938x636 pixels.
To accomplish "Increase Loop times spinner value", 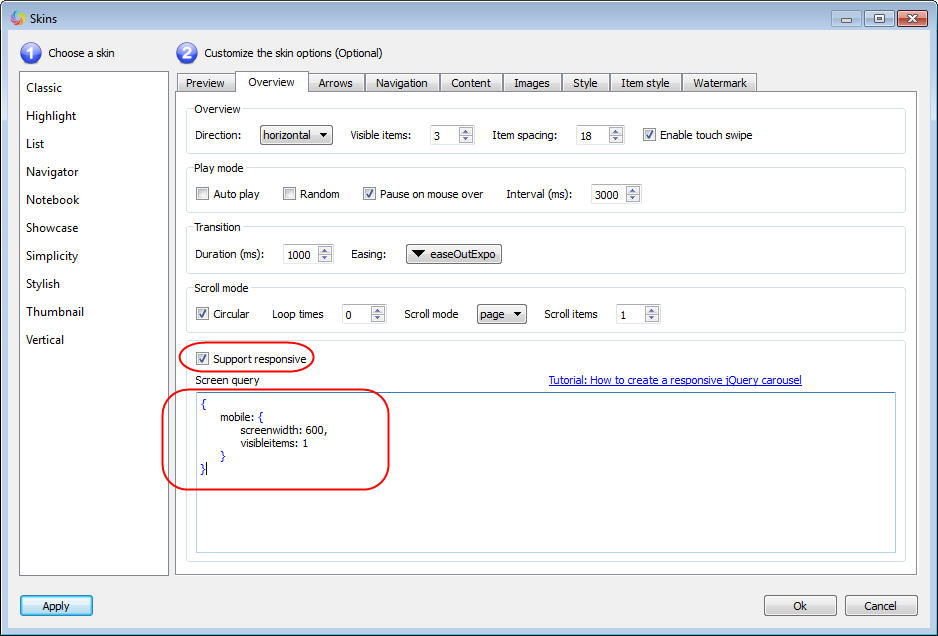I will pos(377,309).
